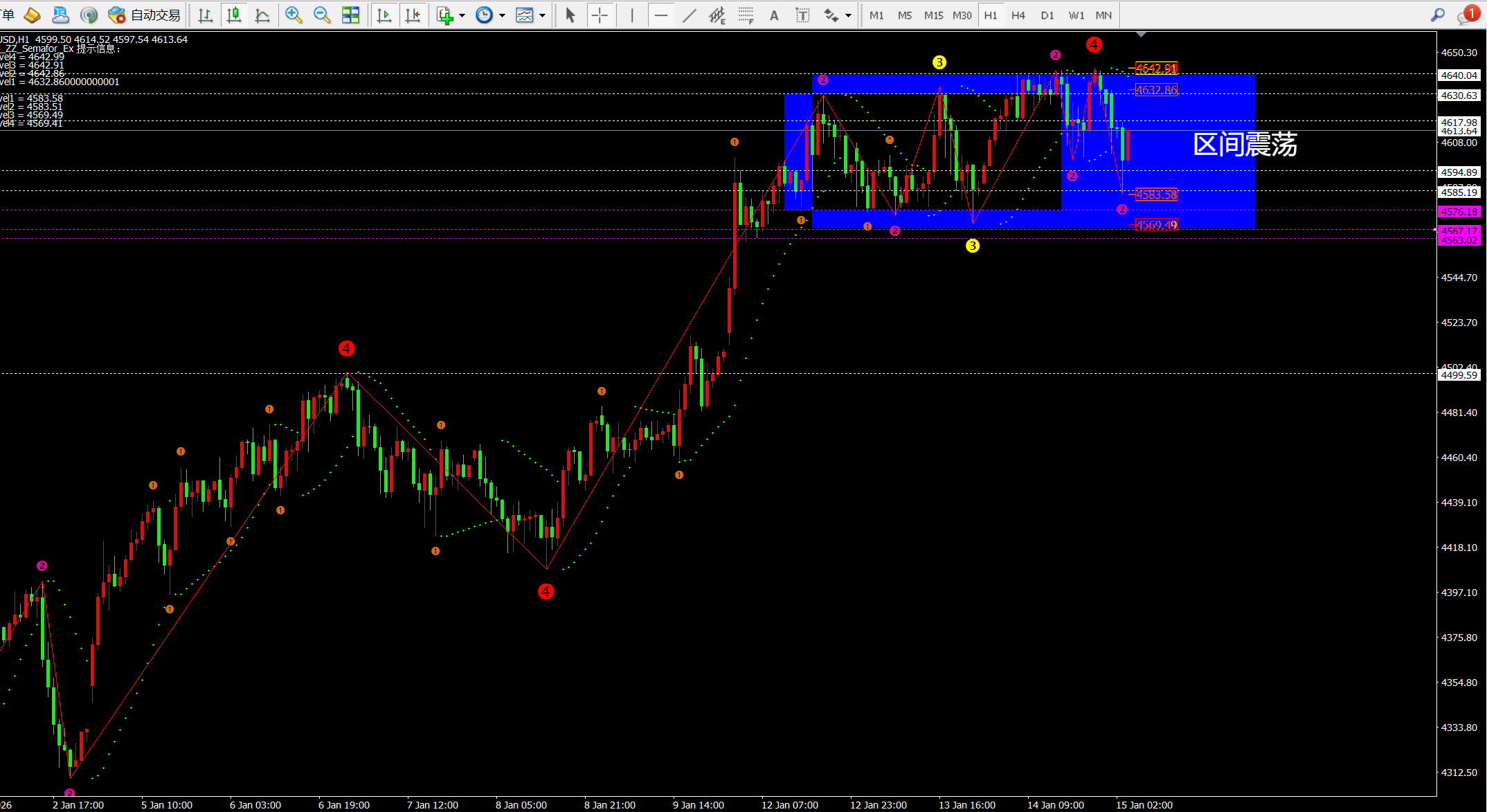Select the text A tool
The image size is (1487, 812).
[774, 15]
